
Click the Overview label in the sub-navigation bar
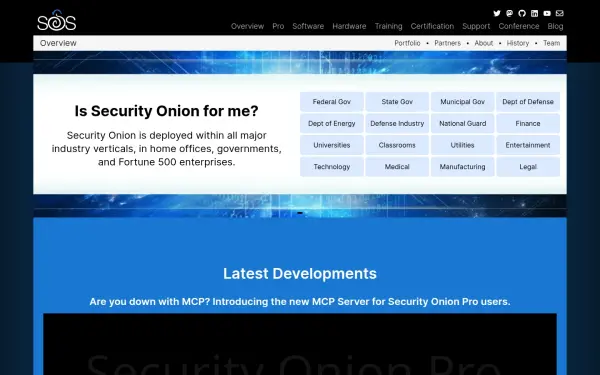58,43
